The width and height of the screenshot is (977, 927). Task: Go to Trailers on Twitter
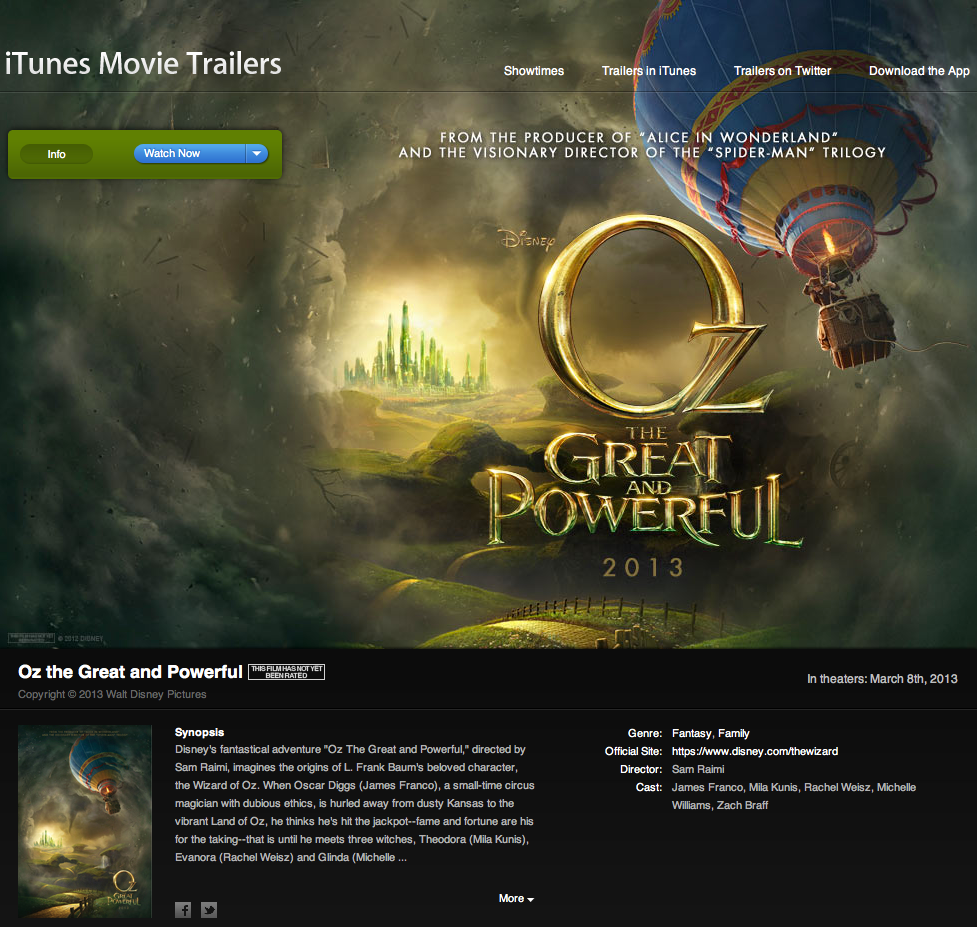[x=782, y=71]
